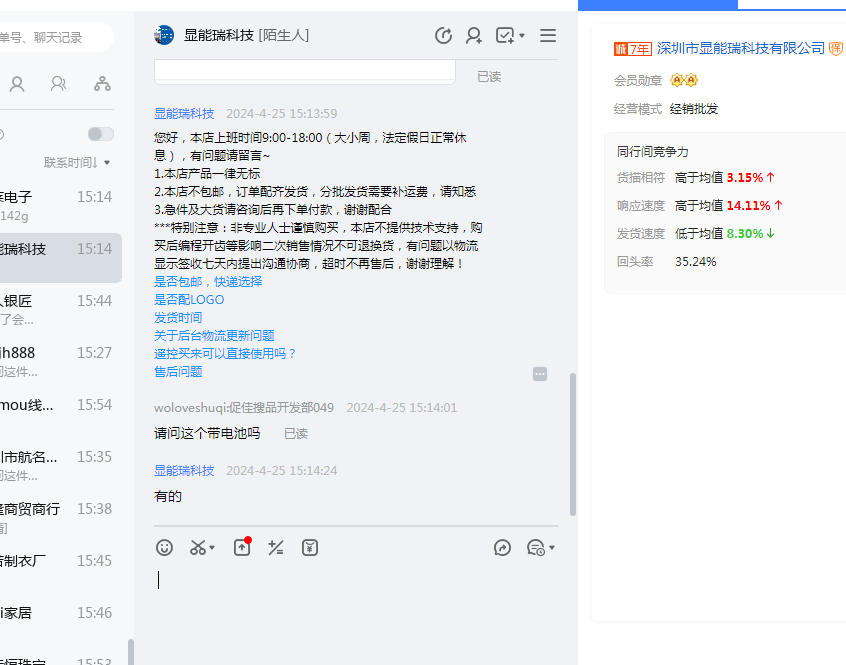Viewport: 846px width, 665px height.
Task: Click the chat message scrollbar
Action: (573, 444)
